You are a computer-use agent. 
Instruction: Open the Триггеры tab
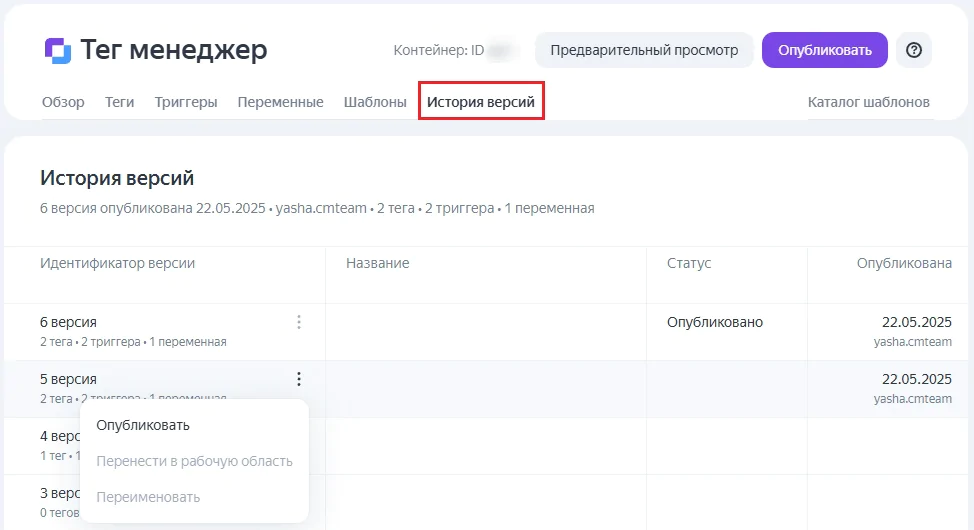click(186, 102)
